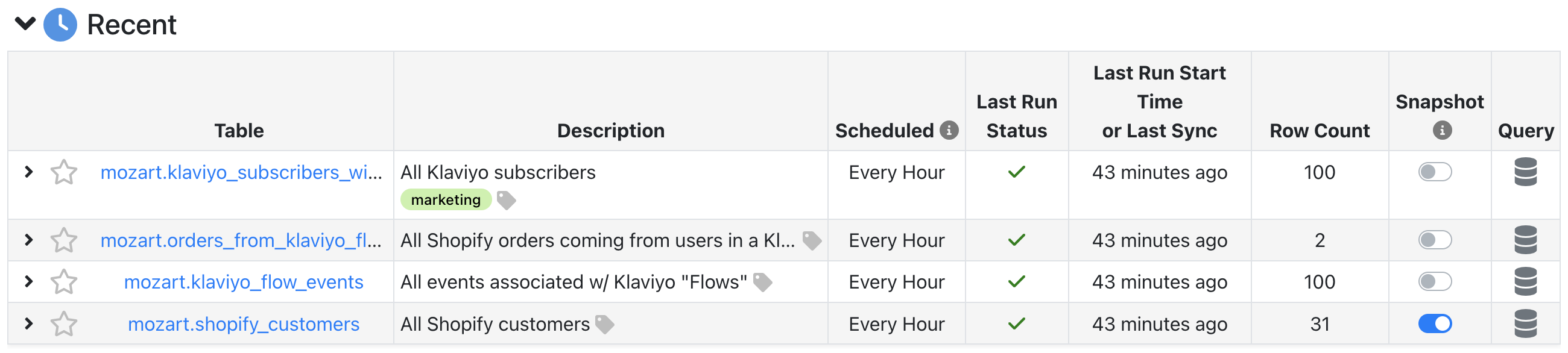The image size is (1568, 353).
Task: Click the Snapshot column info icon
Action: (x=1442, y=130)
